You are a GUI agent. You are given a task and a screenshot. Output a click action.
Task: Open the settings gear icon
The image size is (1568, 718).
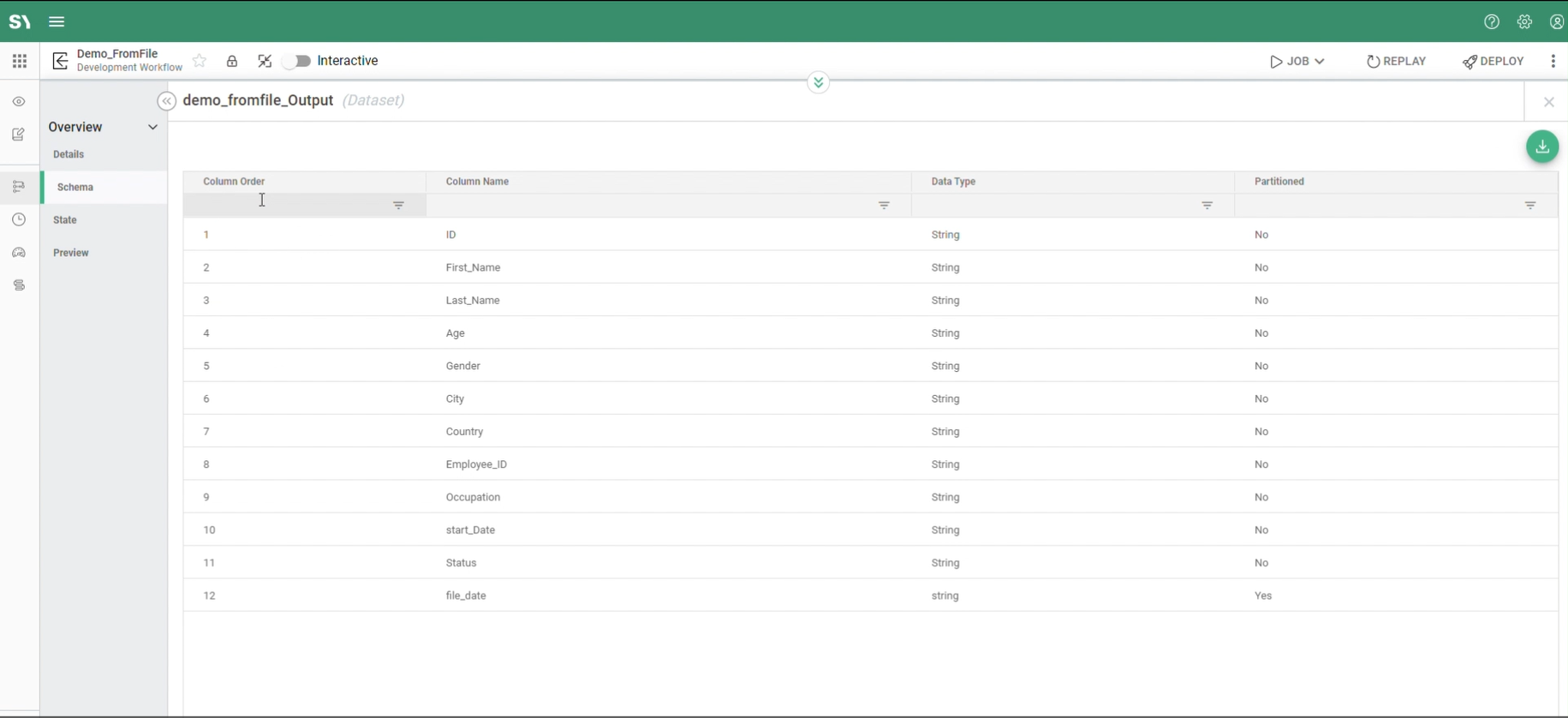(x=1524, y=22)
